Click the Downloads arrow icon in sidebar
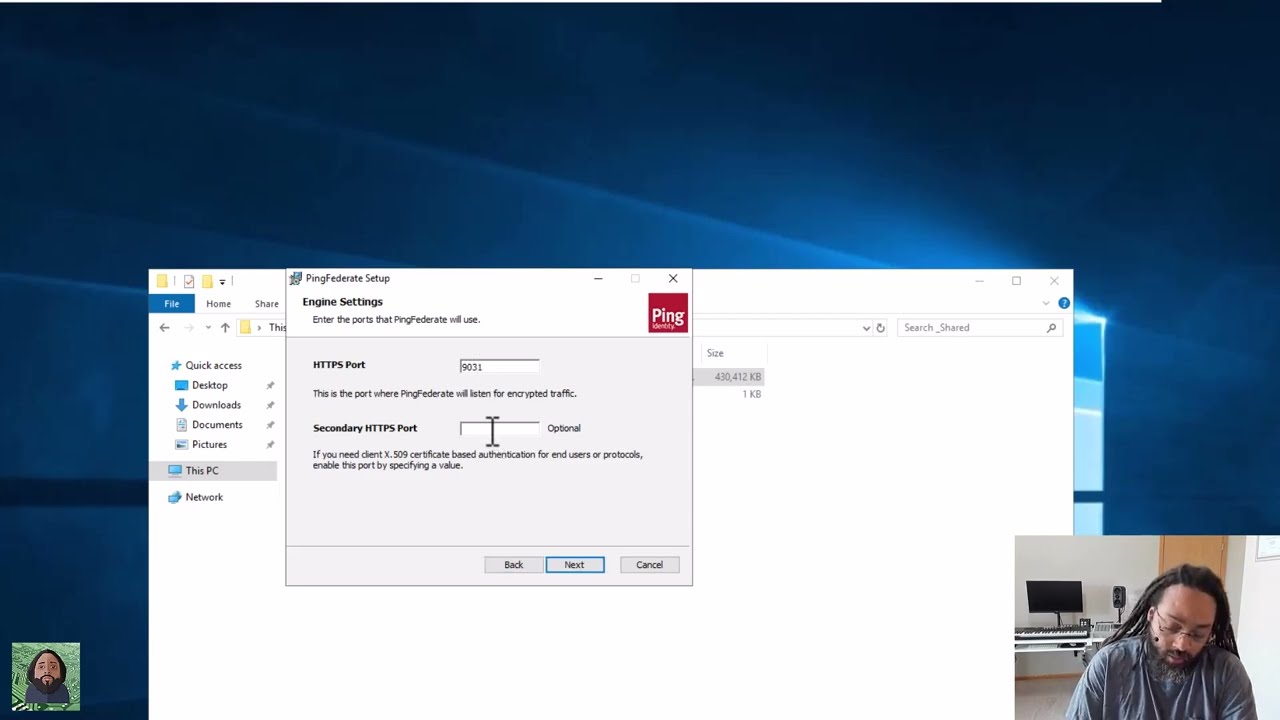The width and height of the screenshot is (1280, 720). coord(181,405)
